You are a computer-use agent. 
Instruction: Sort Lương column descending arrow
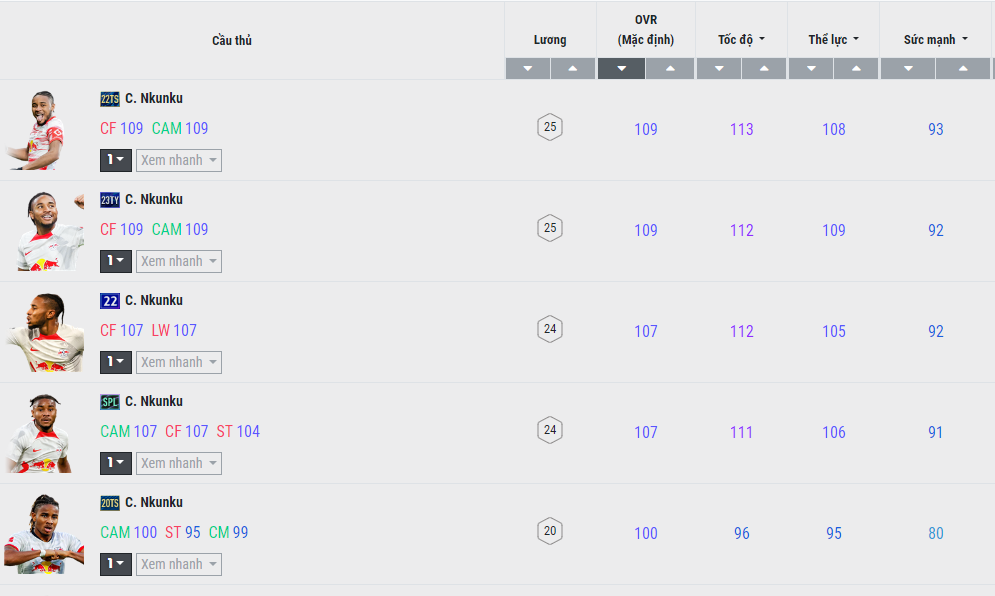coord(528,69)
